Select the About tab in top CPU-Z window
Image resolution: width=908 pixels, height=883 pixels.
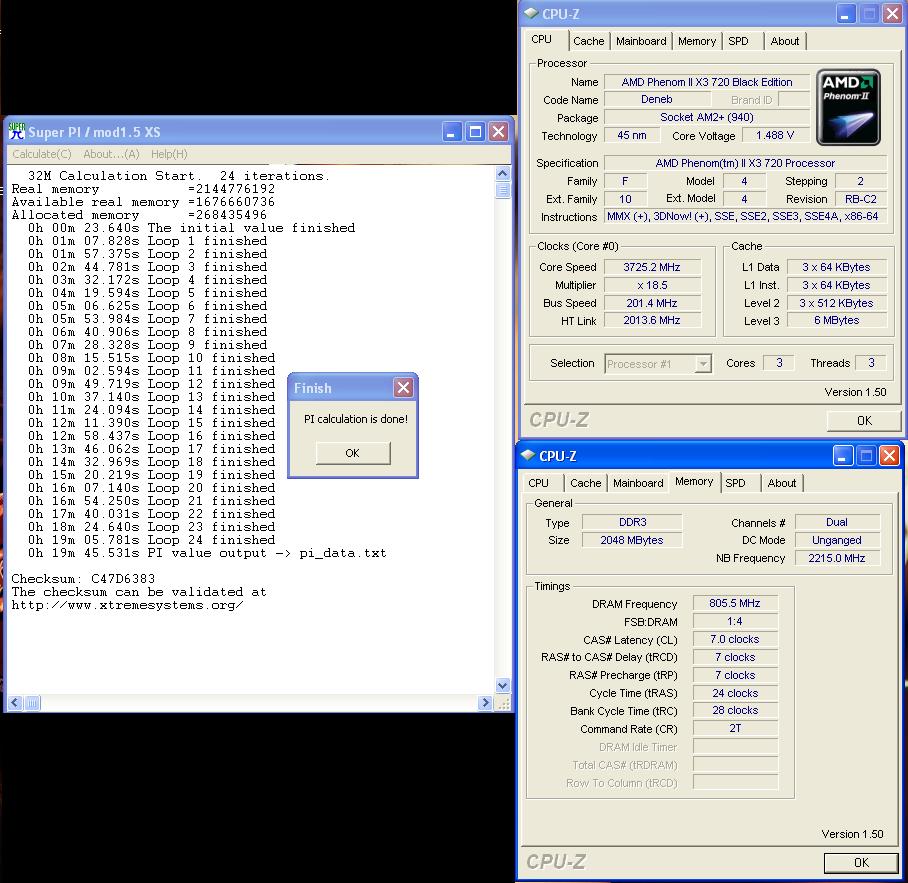click(785, 41)
